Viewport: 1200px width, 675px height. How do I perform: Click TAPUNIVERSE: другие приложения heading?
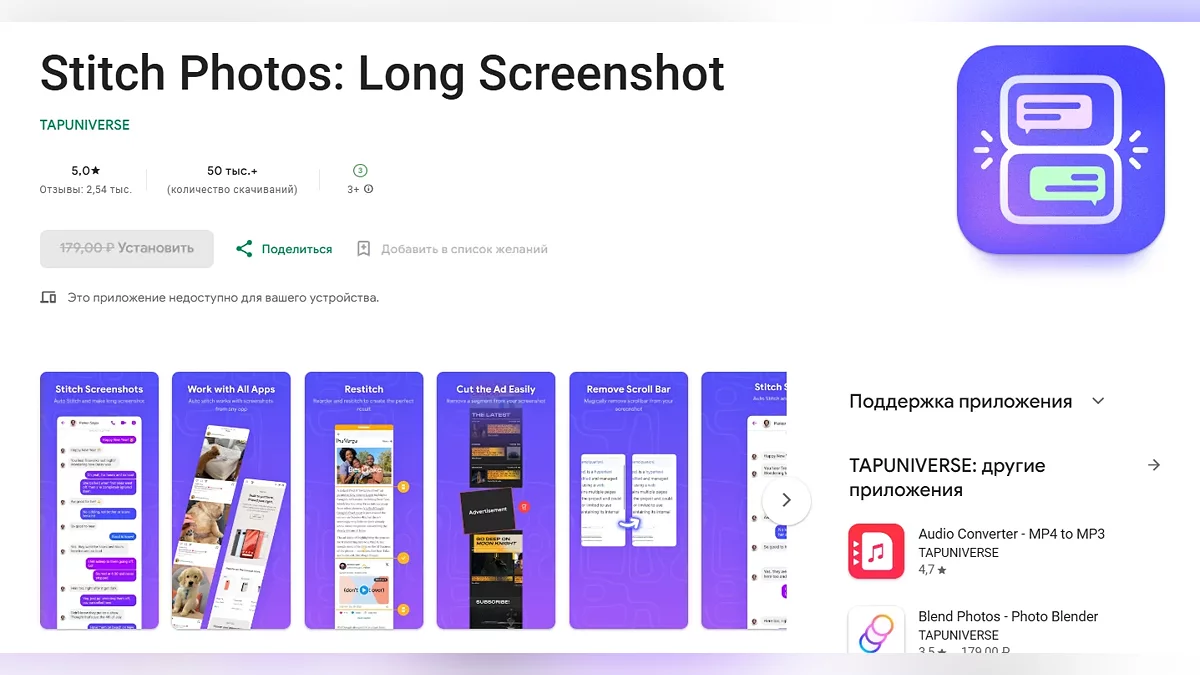[x=947, y=478]
